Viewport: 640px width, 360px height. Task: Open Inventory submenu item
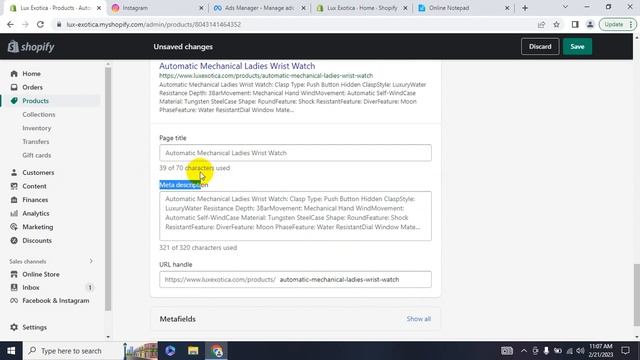click(x=37, y=128)
